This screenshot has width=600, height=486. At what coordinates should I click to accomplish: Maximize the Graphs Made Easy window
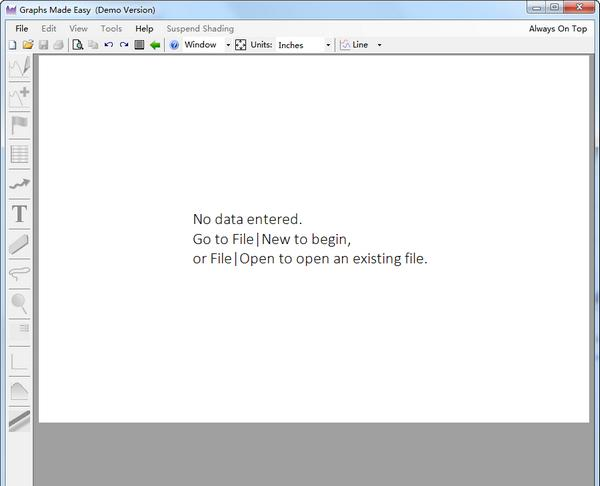554,8
